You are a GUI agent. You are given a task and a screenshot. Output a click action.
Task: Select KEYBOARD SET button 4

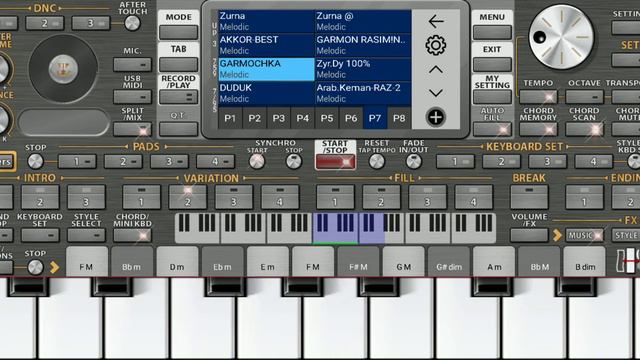(x=593, y=162)
